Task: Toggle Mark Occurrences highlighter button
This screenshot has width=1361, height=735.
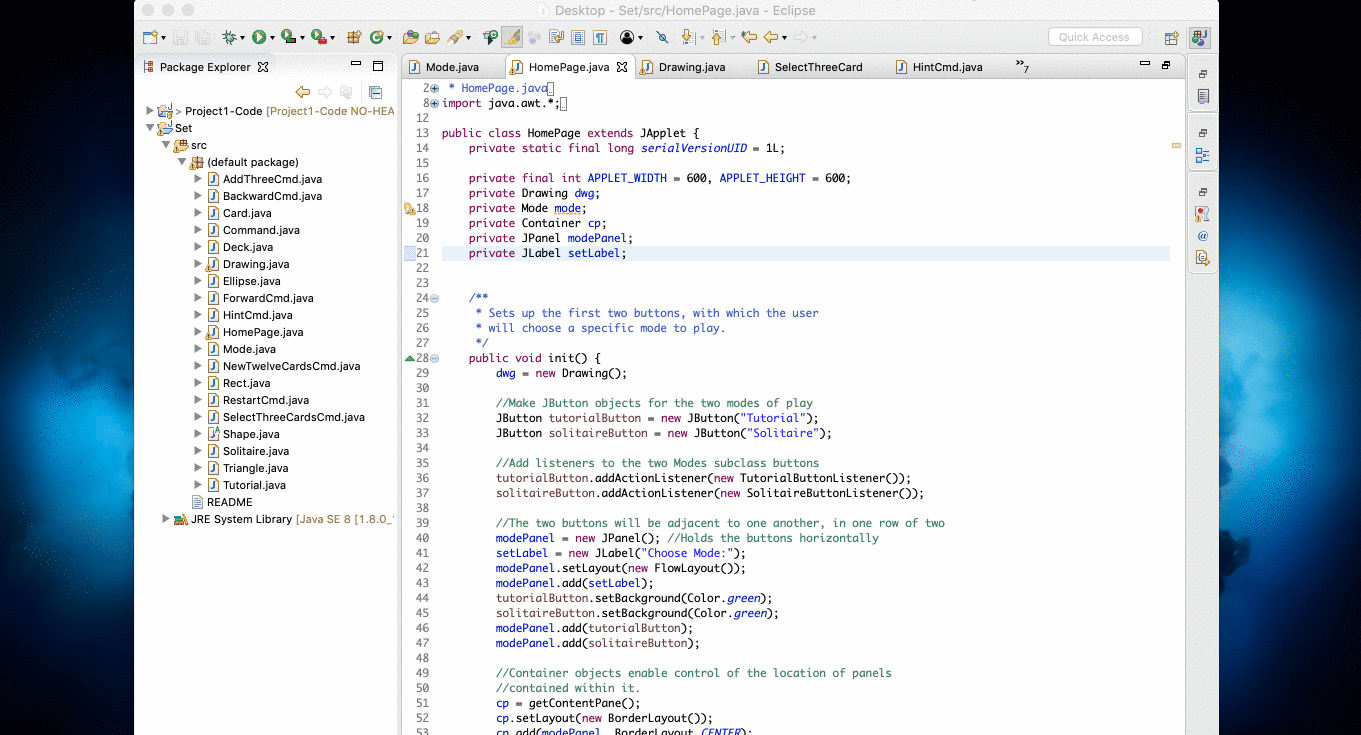Action: click(511, 37)
